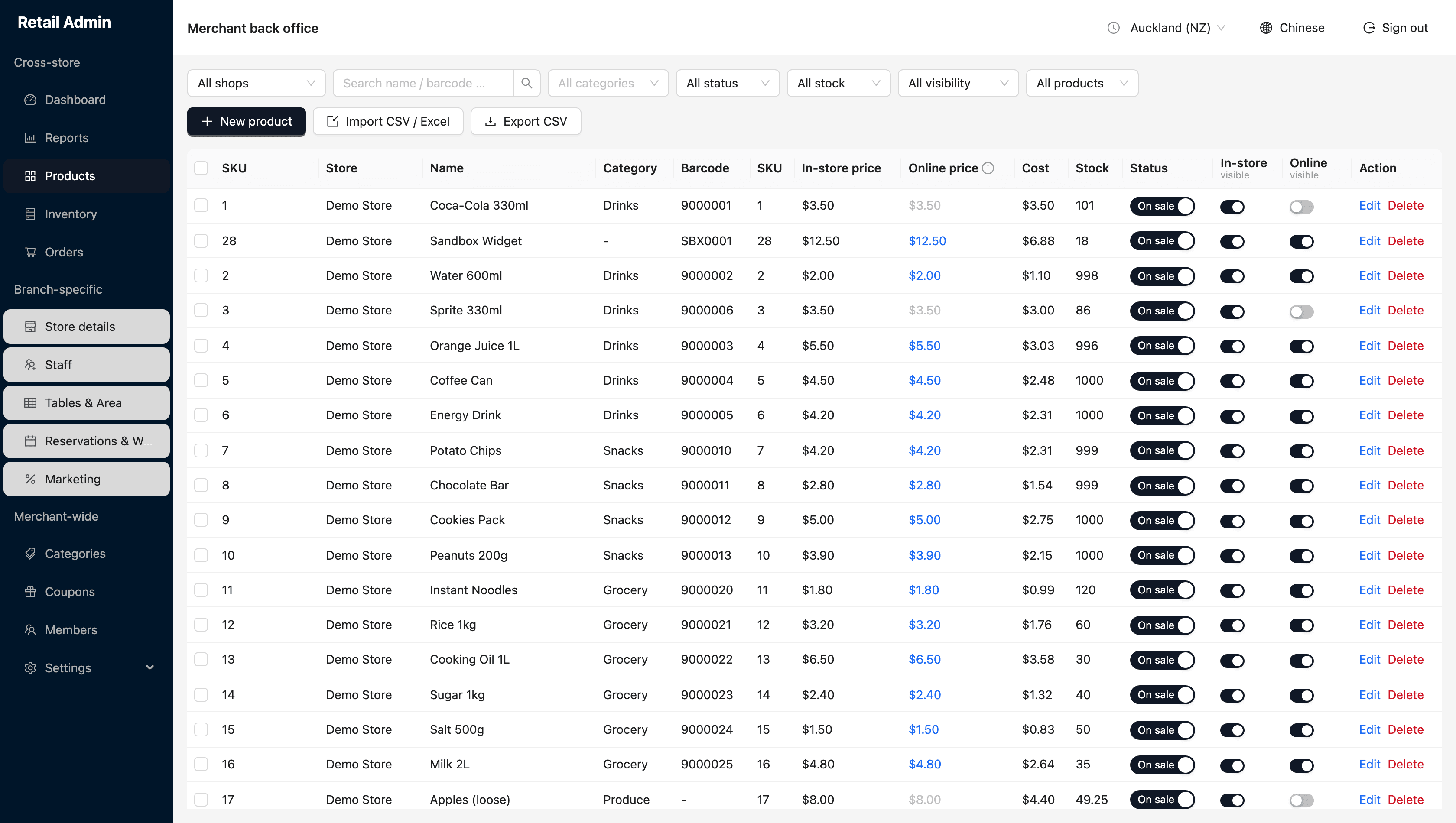The width and height of the screenshot is (1456, 823).
Task: Enable Online visible for Sprite 330ml
Action: (x=1301, y=311)
